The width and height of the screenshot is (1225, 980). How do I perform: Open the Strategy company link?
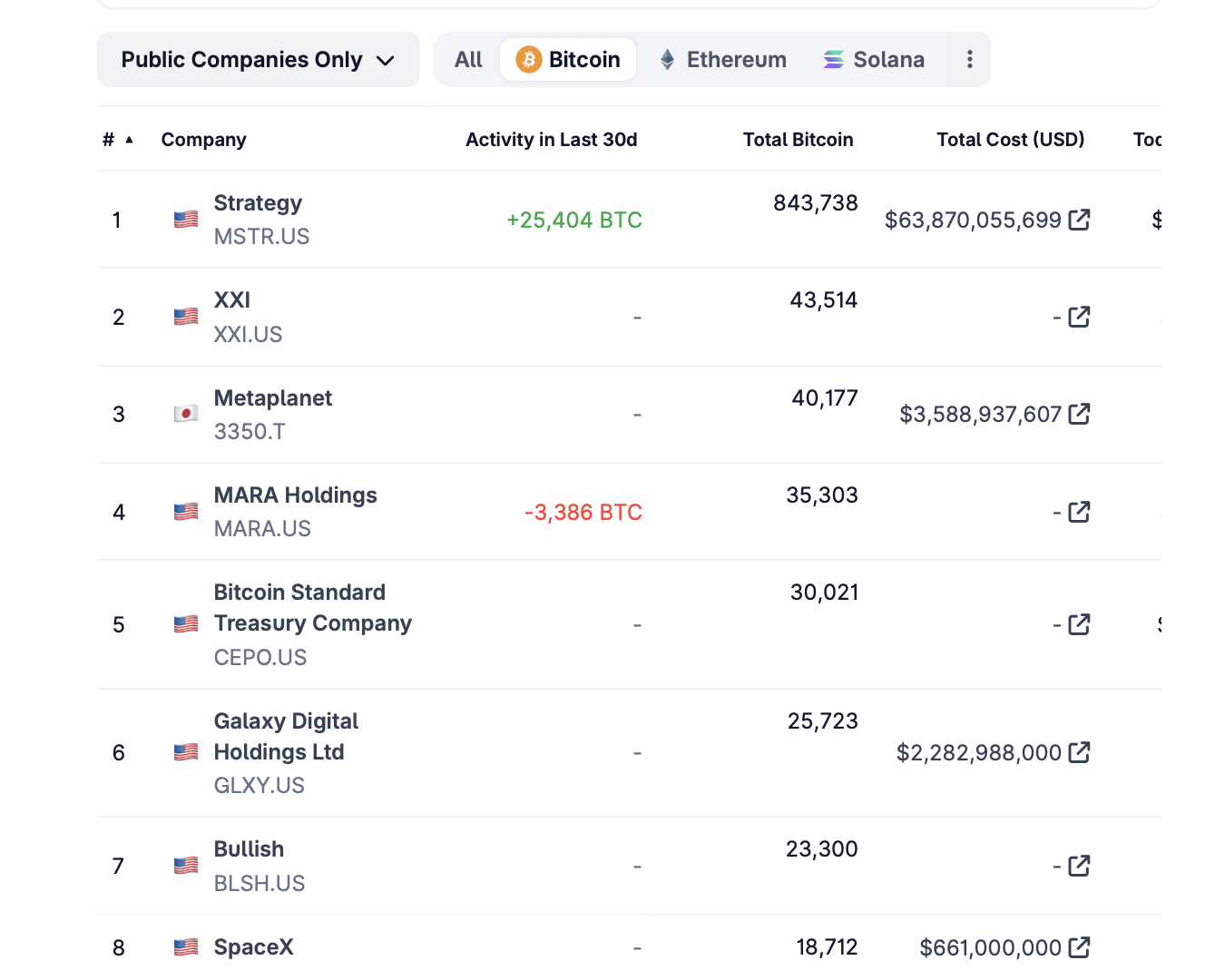pos(258,203)
